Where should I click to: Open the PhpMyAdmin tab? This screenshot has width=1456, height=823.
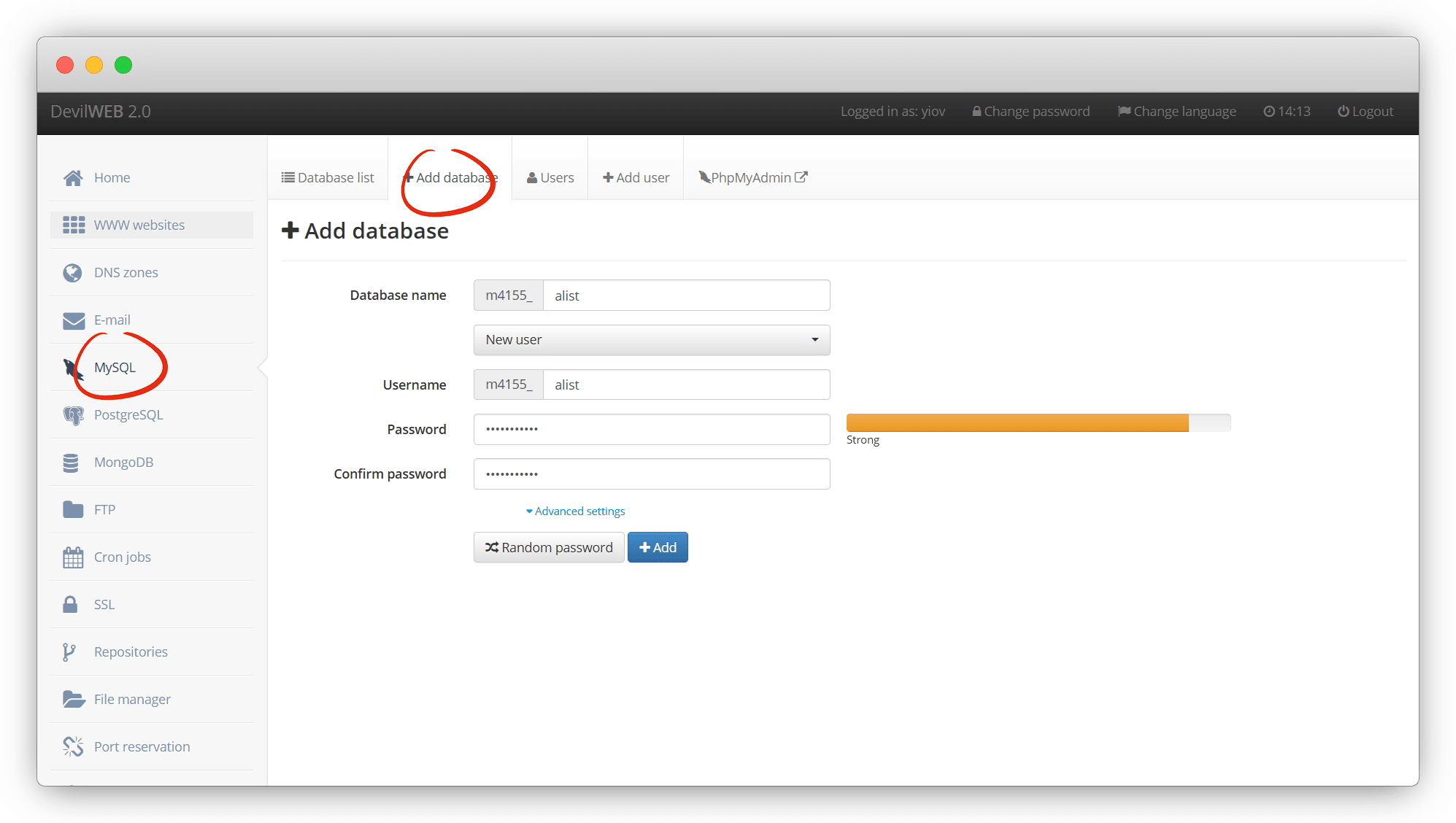752,178
